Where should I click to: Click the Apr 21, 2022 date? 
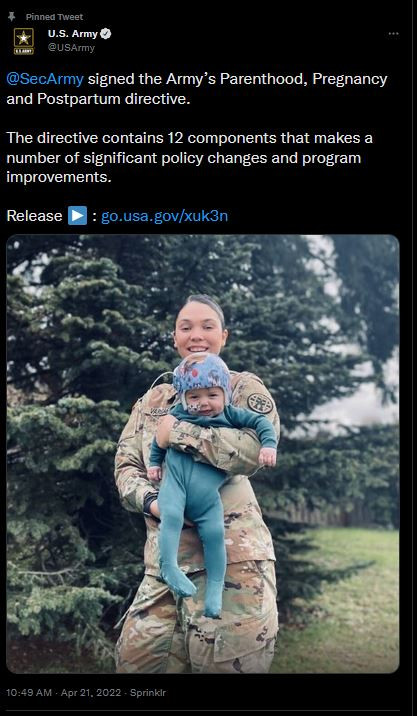pos(90,693)
